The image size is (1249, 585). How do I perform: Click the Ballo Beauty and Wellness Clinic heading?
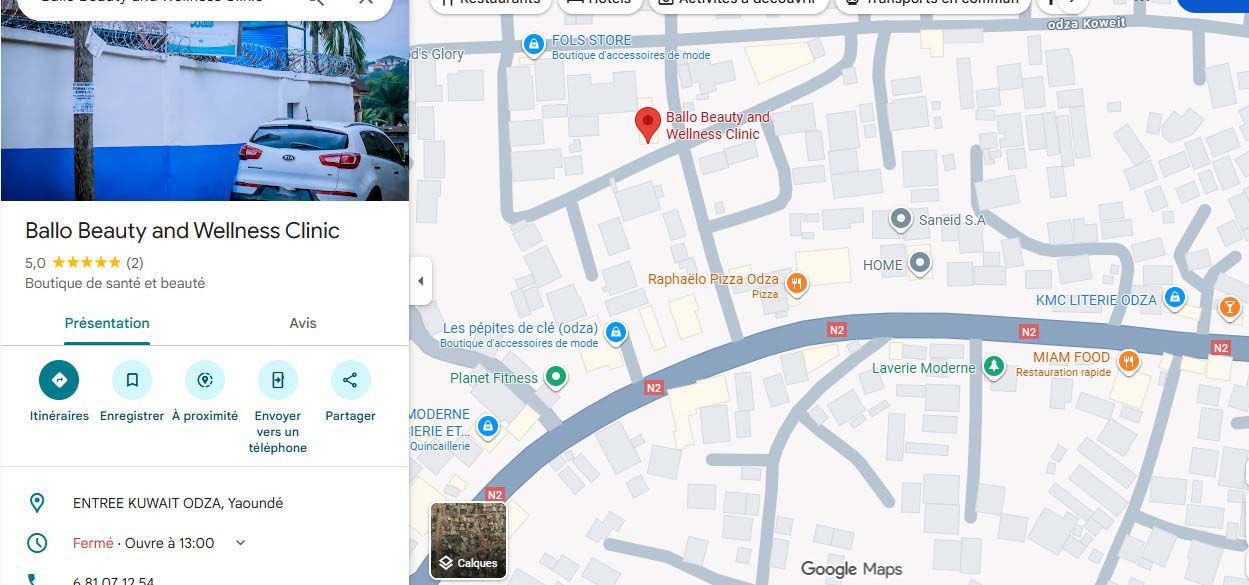pyautogui.click(x=182, y=230)
